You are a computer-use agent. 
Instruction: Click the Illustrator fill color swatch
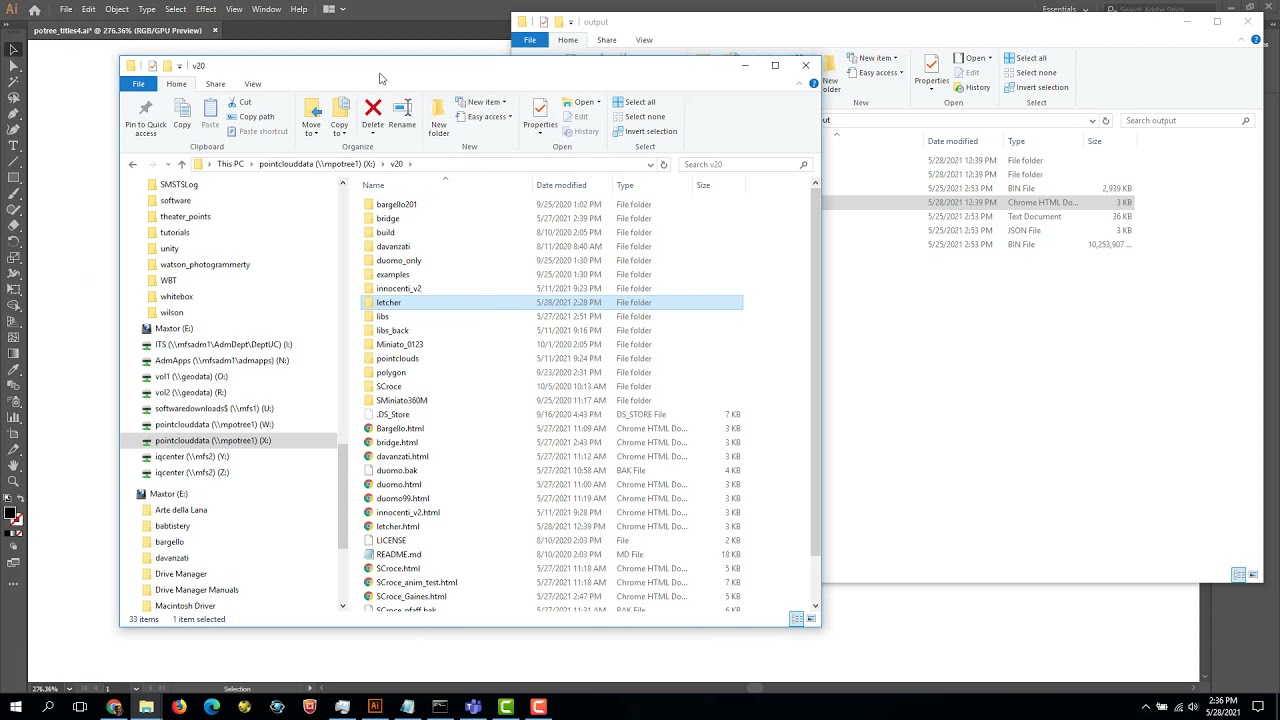9,514
